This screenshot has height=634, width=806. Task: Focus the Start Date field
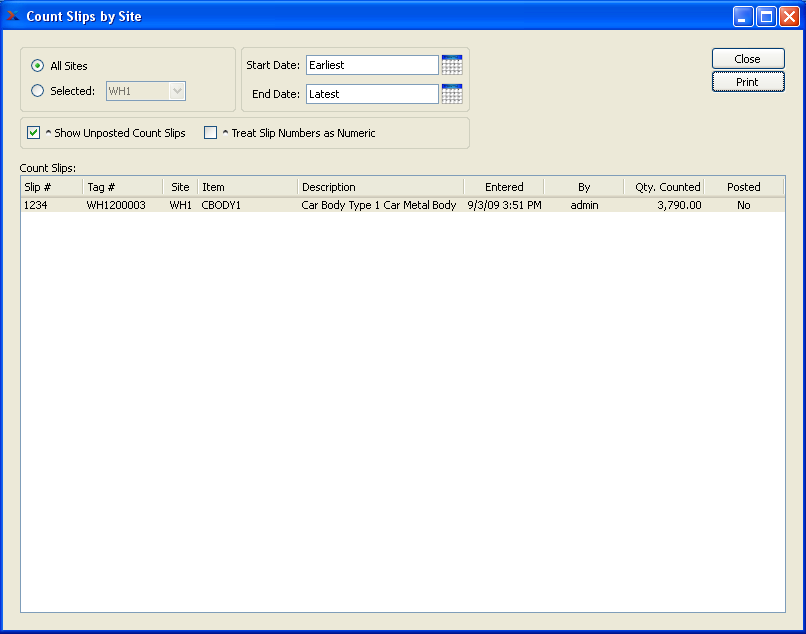tap(372, 65)
